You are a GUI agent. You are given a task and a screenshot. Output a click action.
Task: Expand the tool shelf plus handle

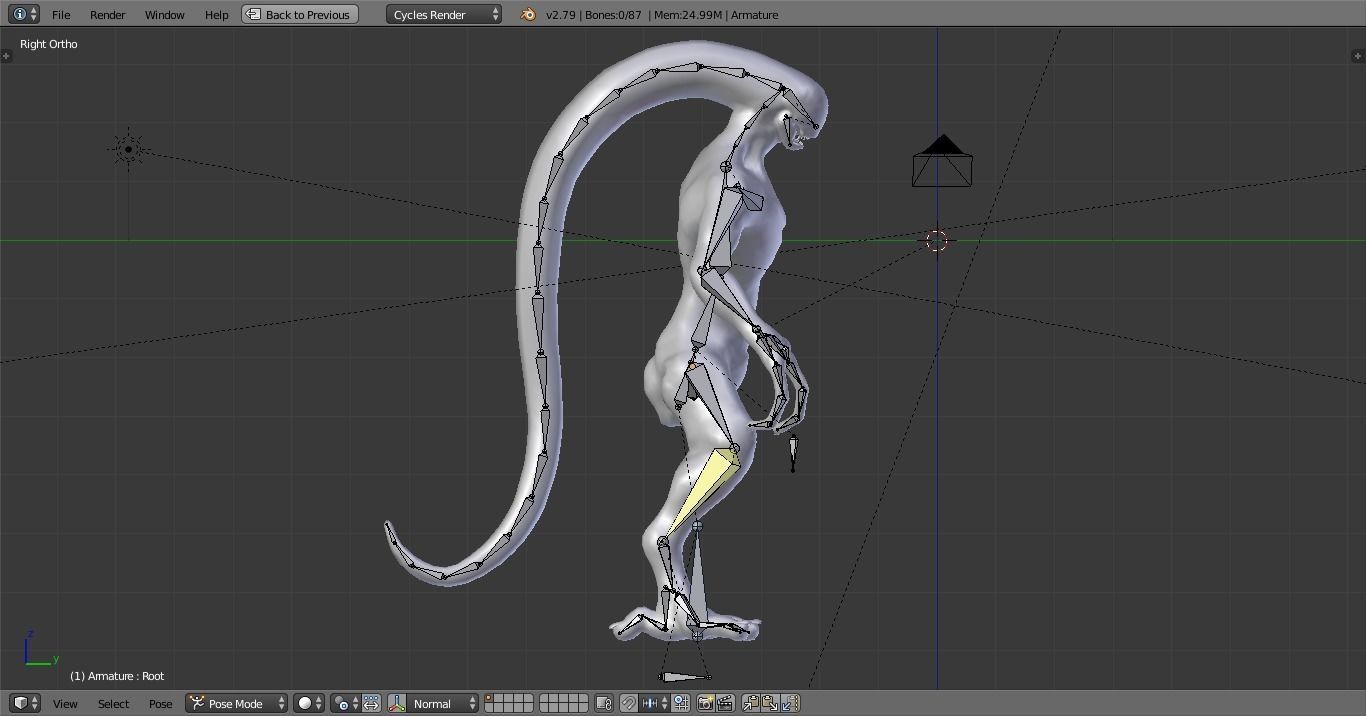coord(6,56)
